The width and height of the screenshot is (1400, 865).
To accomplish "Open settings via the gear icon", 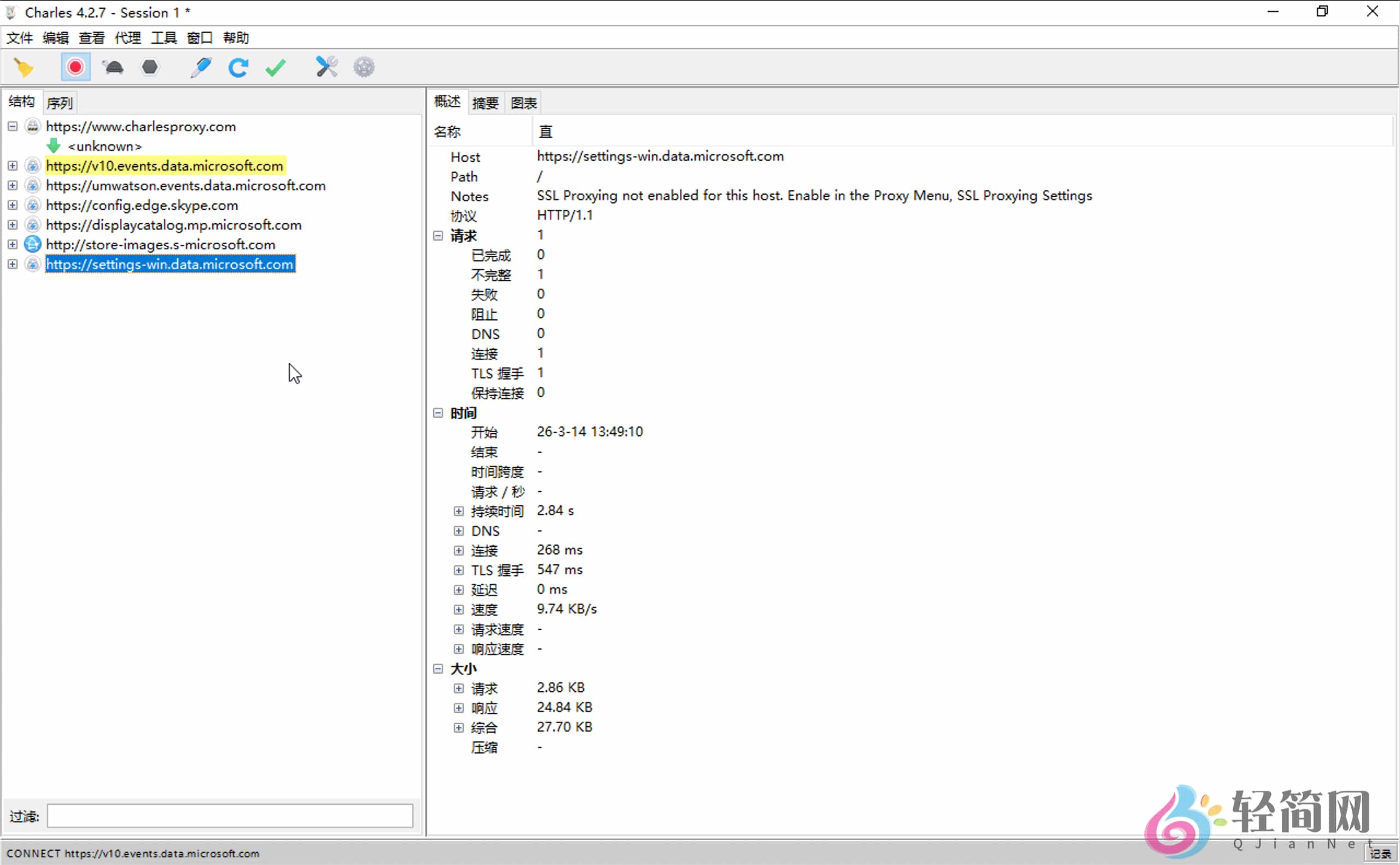I will [x=363, y=67].
